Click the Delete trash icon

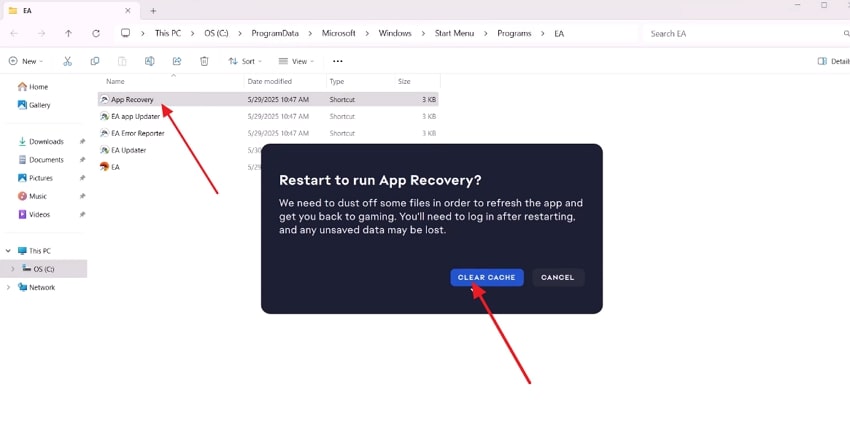pyautogui.click(x=204, y=61)
